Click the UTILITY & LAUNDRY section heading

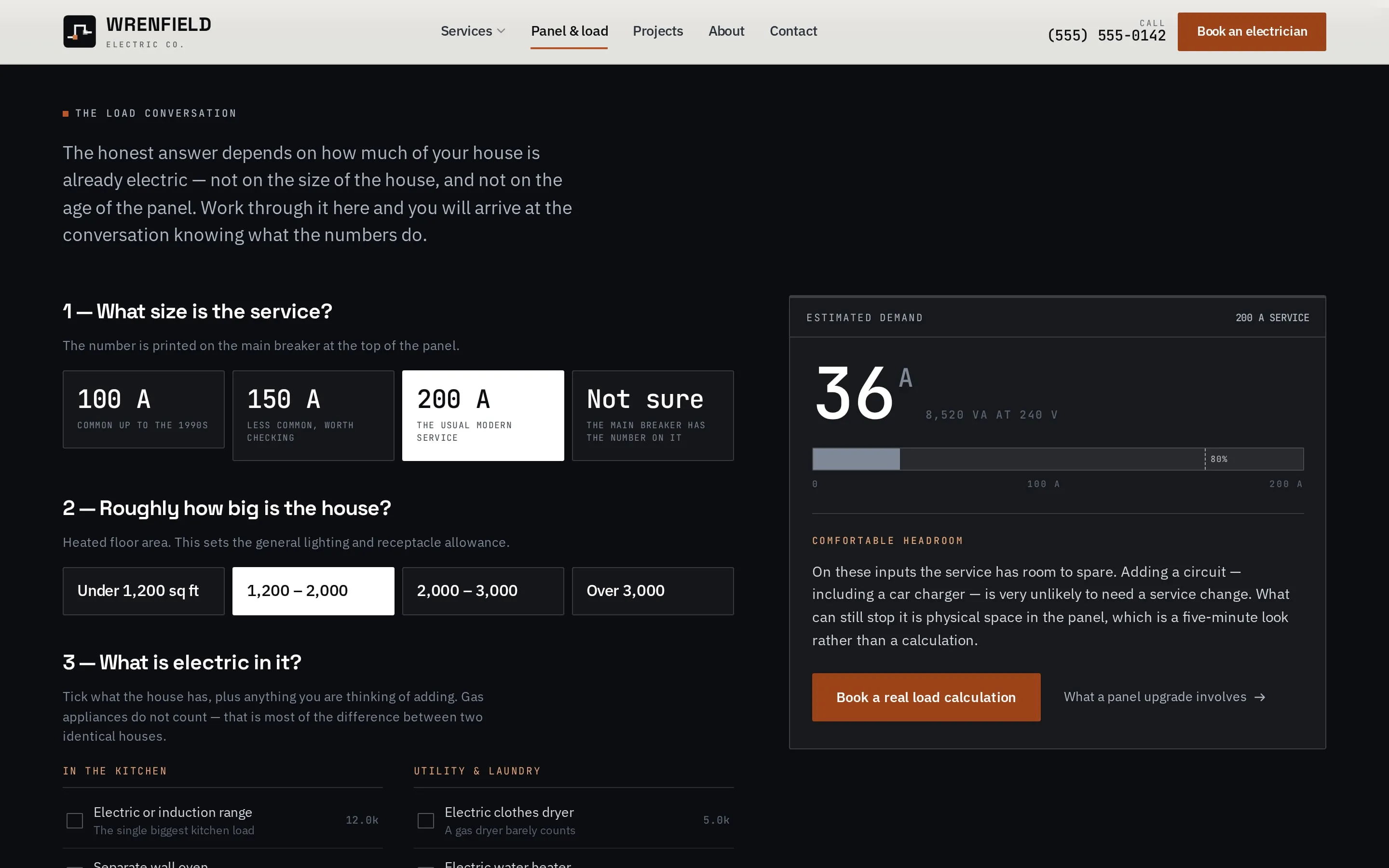pyautogui.click(x=477, y=771)
